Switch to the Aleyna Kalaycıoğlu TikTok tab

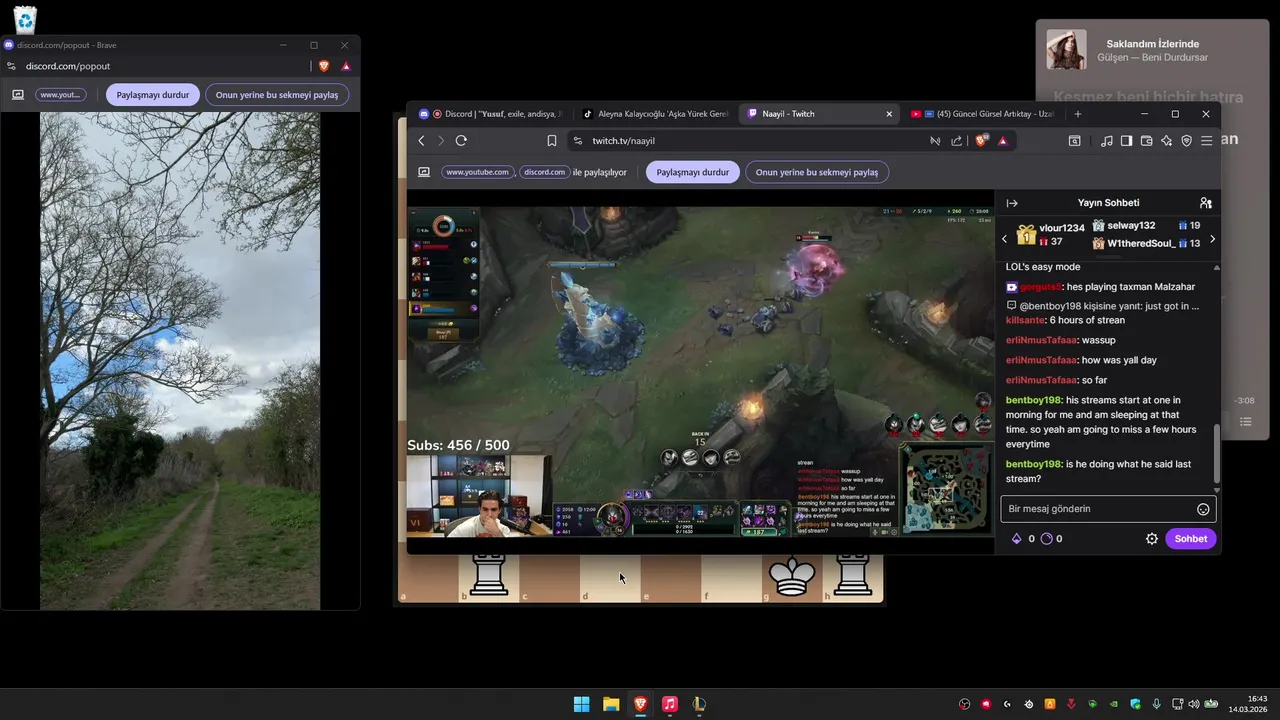[655, 114]
